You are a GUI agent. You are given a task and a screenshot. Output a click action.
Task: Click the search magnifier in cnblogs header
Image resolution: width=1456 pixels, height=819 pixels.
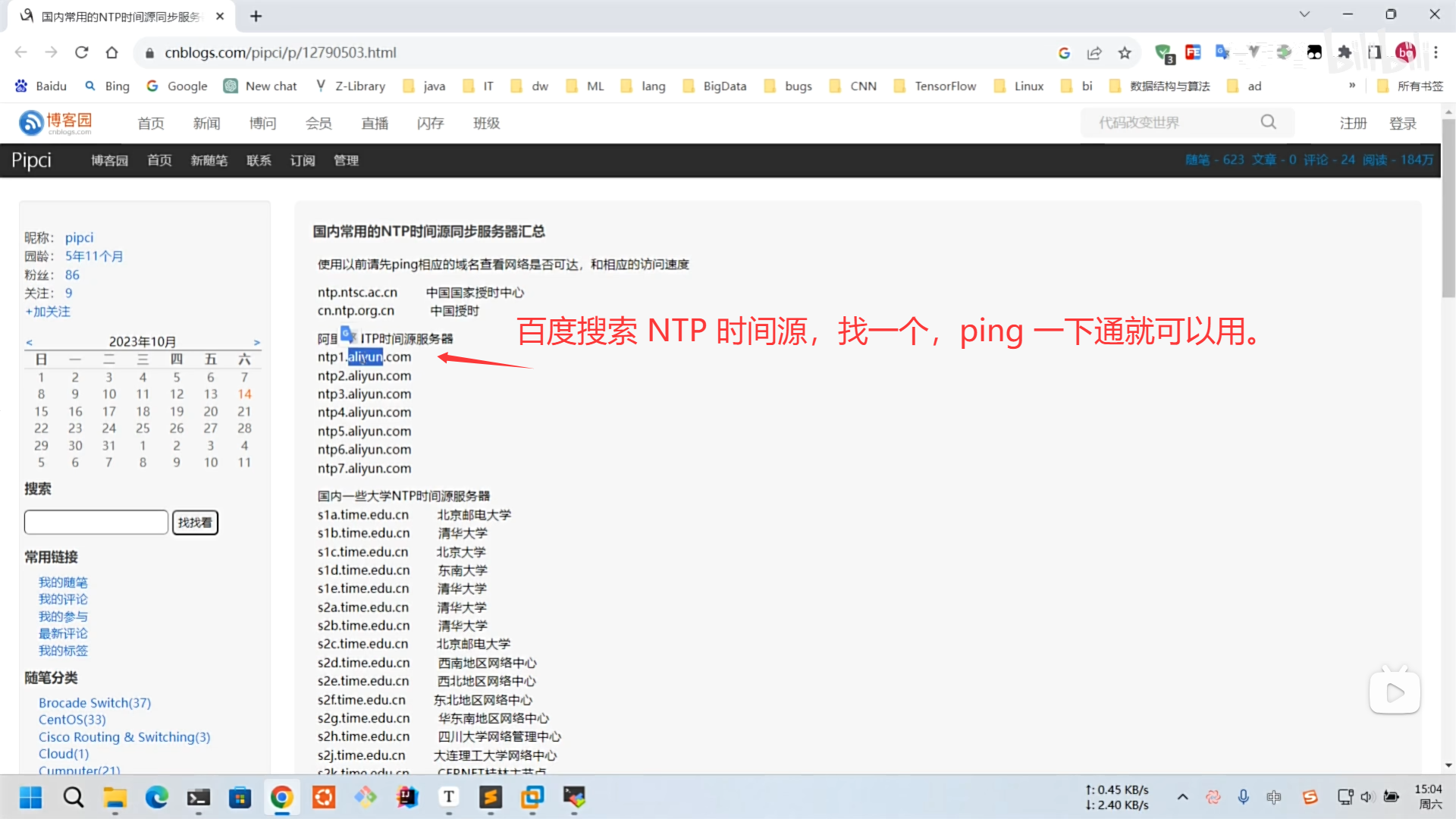pyautogui.click(x=1268, y=122)
